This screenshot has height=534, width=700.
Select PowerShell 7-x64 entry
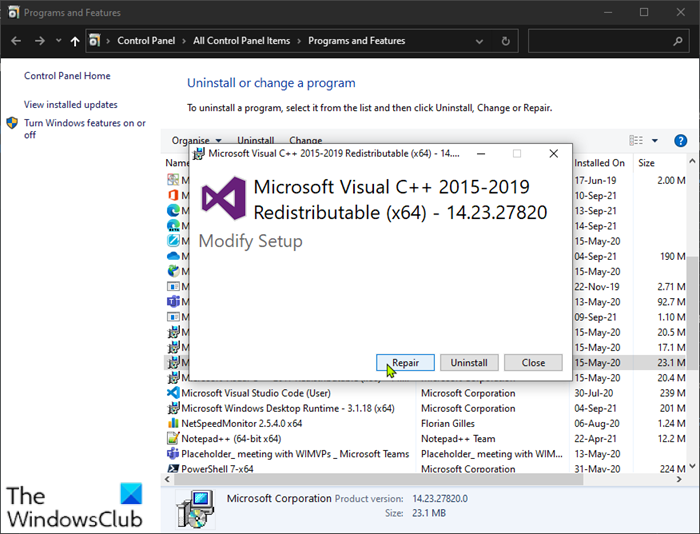(425, 468)
